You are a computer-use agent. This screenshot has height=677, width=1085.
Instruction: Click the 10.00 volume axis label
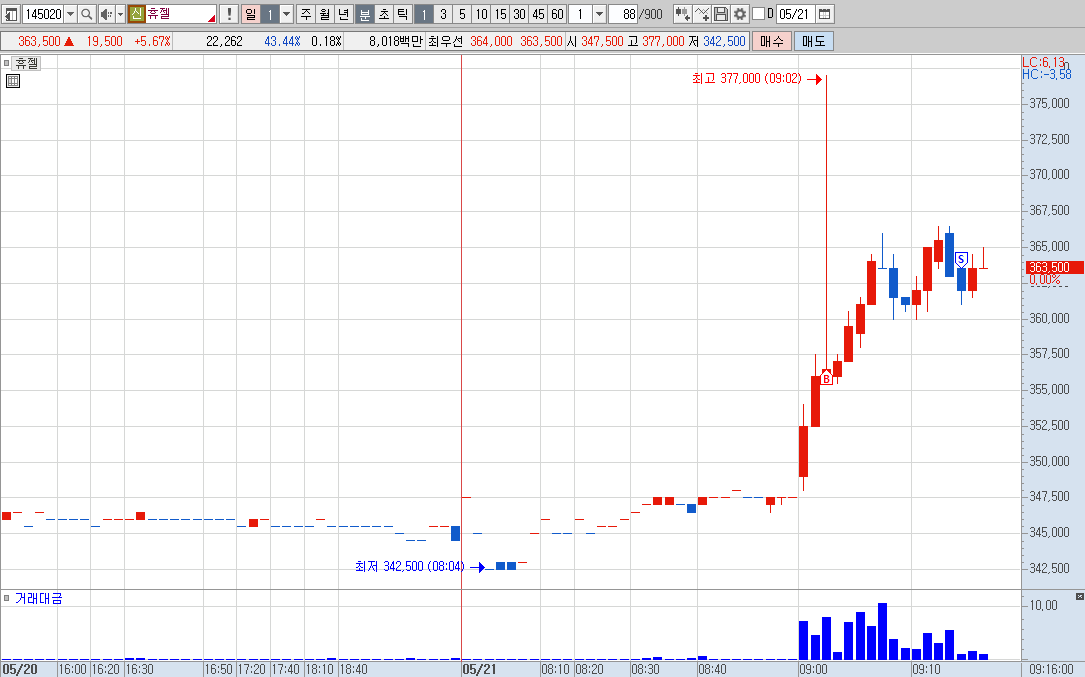[x=1044, y=606]
